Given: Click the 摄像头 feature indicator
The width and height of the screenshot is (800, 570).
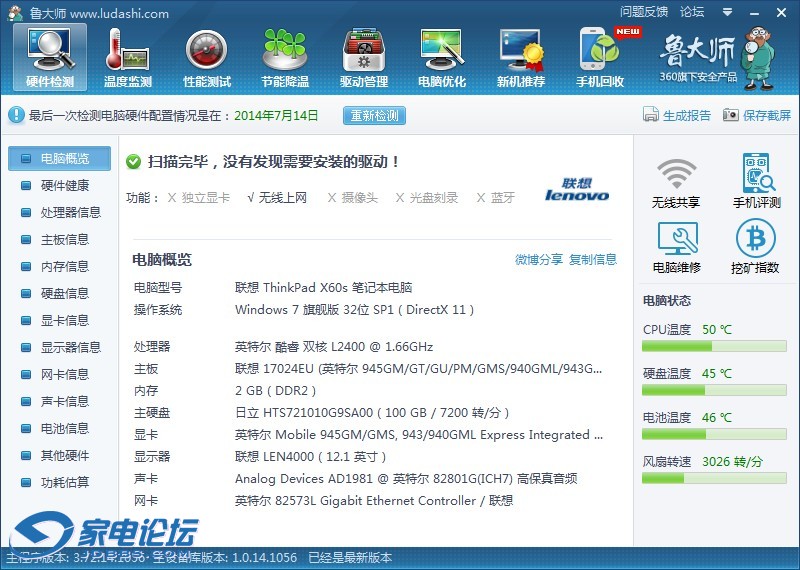Looking at the screenshot, I should (x=352, y=197).
